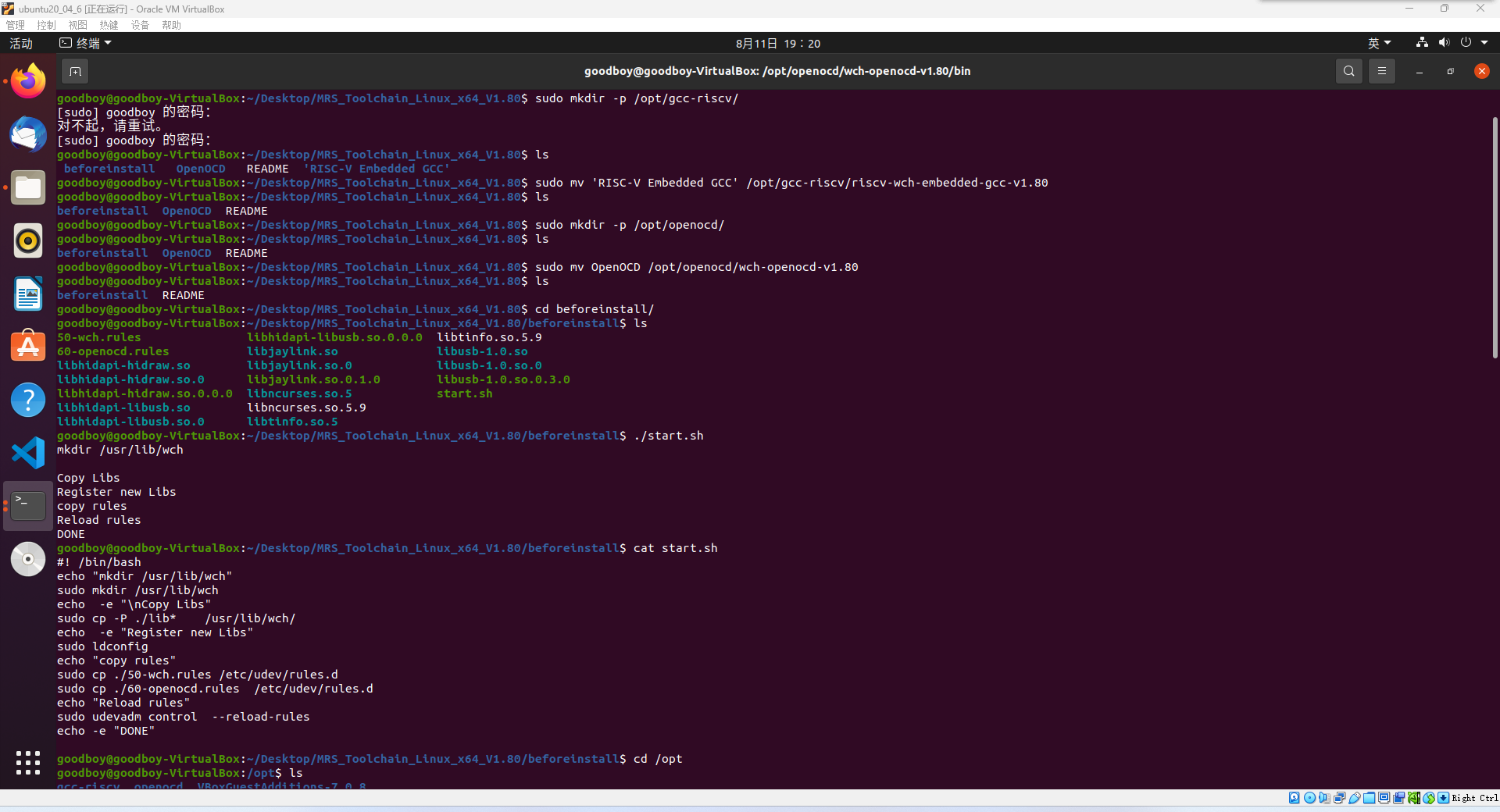Click the mounted disc icon in dock
The width and height of the screenshot is (1500, 812).
pyautogui.click(x=28, y=559)
